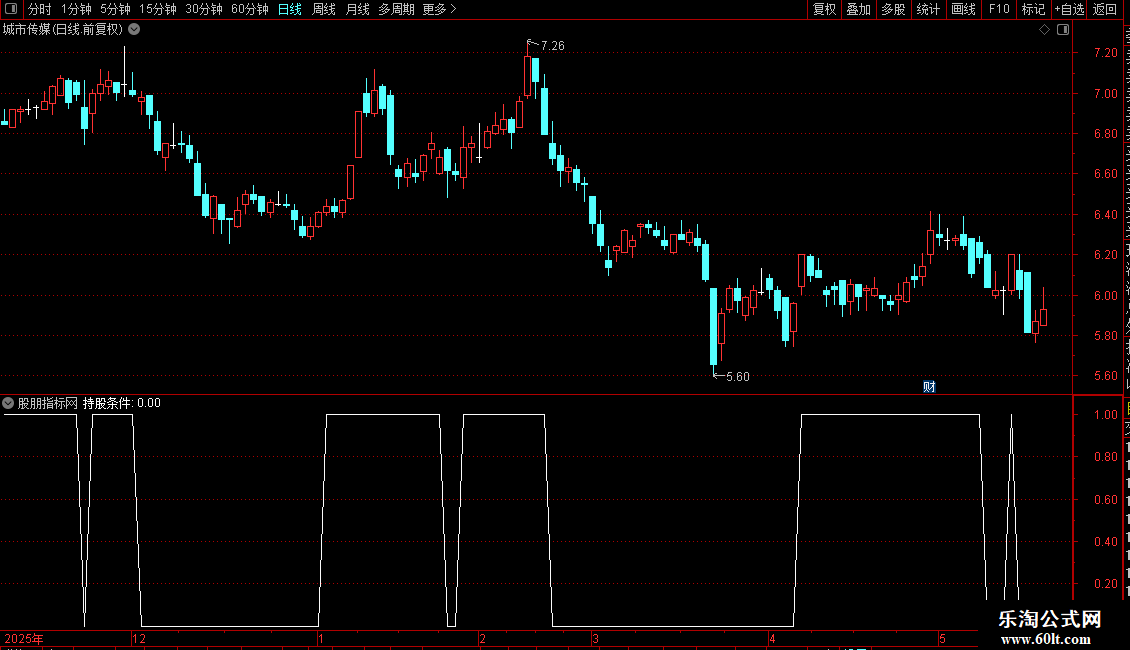Image resolution: width=1130 pixels, height=650 pixels.
Task: Switch to 月线 monthly chart
Action: tap(357, 9)
